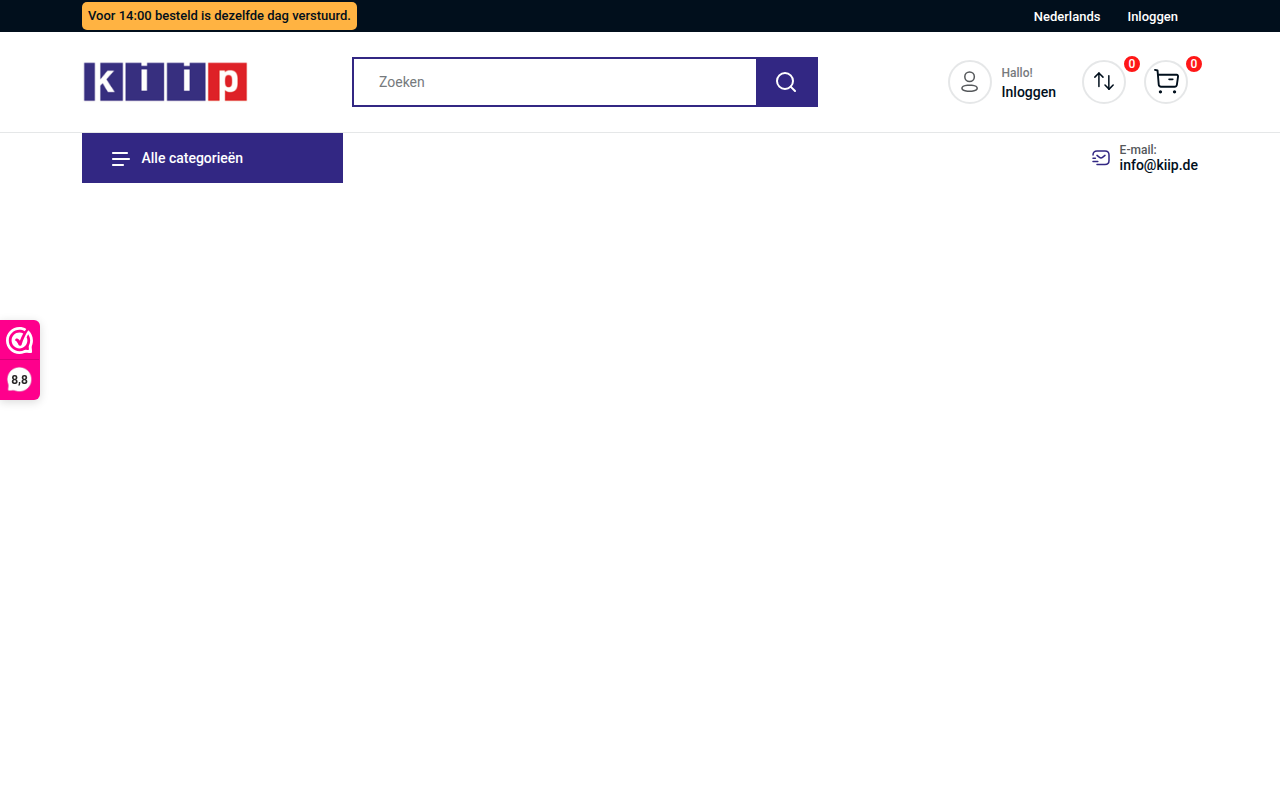Image resolution: width=1280 pixels, height=800 pixels.
Task: Open the user account avatar icon
Action: [969, 82]
